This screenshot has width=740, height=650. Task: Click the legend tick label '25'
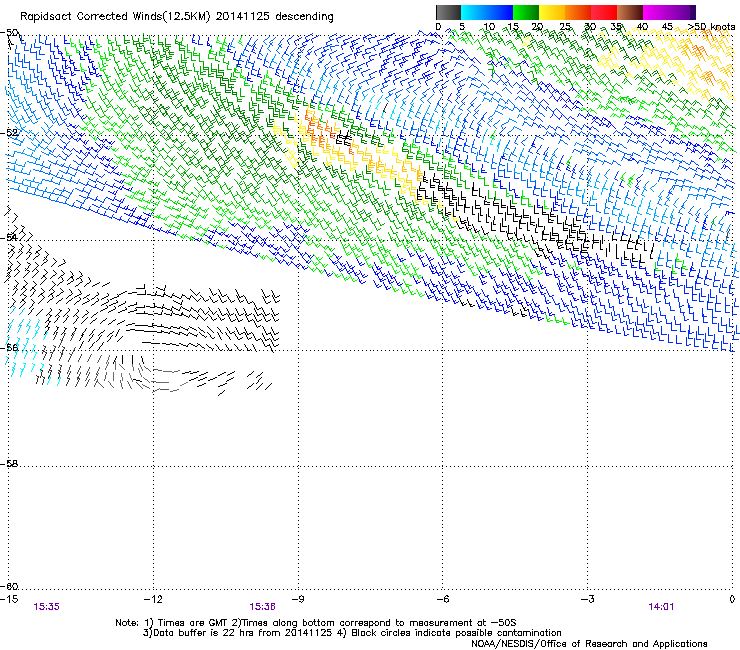(x=565, y=27)
